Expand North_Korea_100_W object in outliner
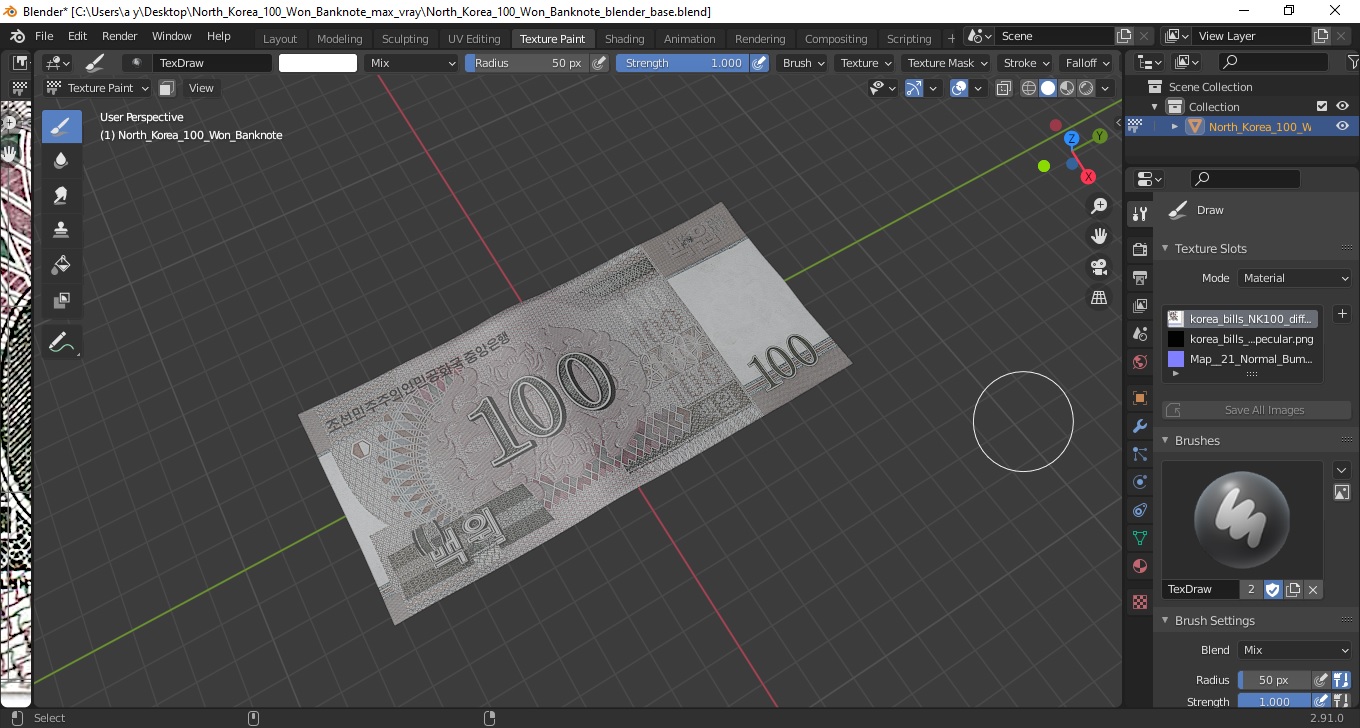 click(x=1175, y=126)
